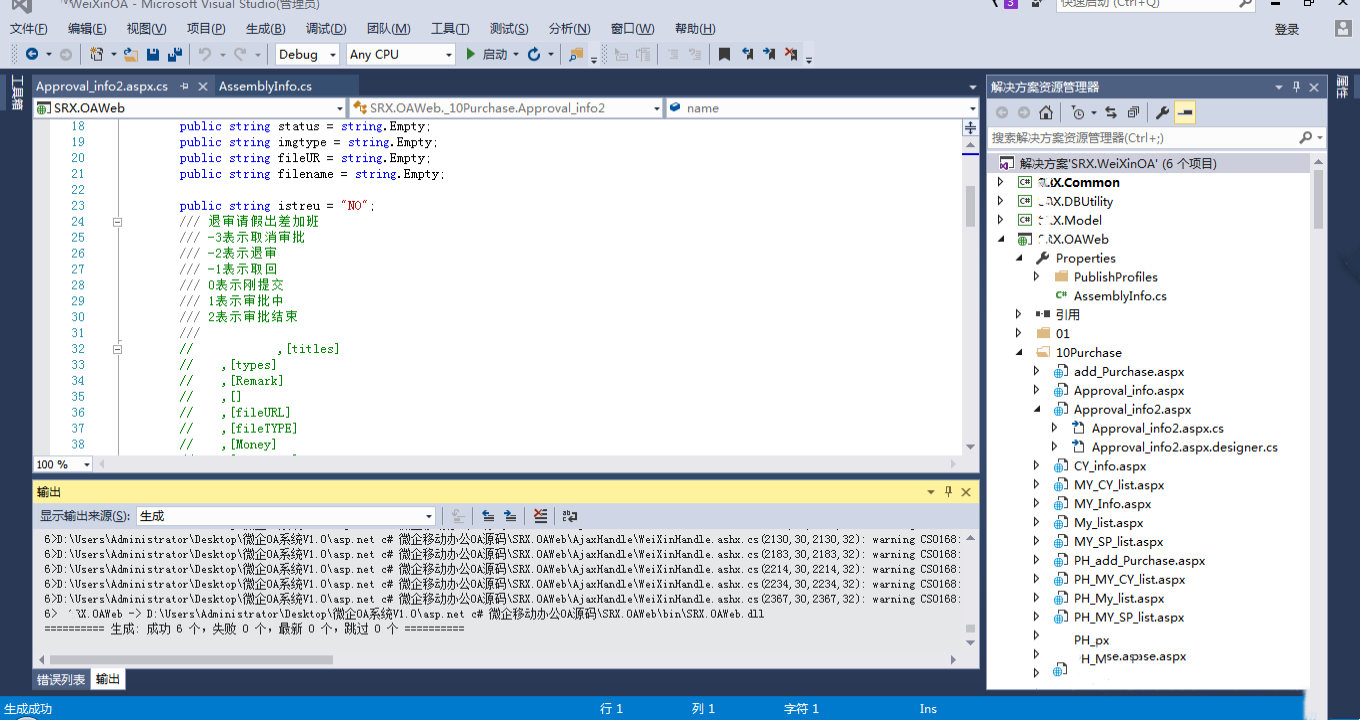Click the Find in Files toolbar icon
The image size is (1360, 720).
[576, 54]
